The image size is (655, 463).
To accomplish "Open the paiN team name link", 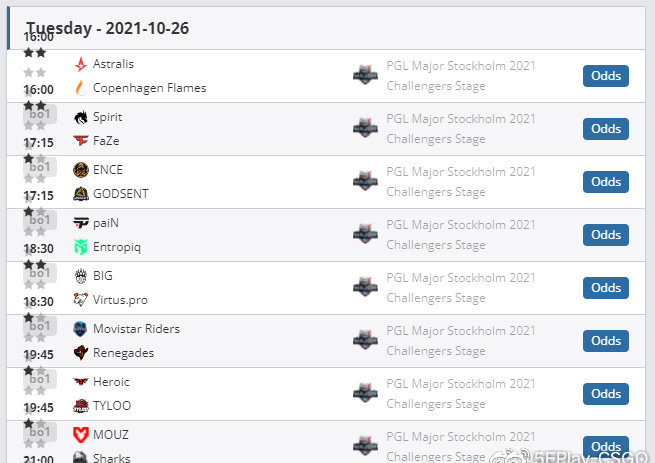I will [106, 223].
